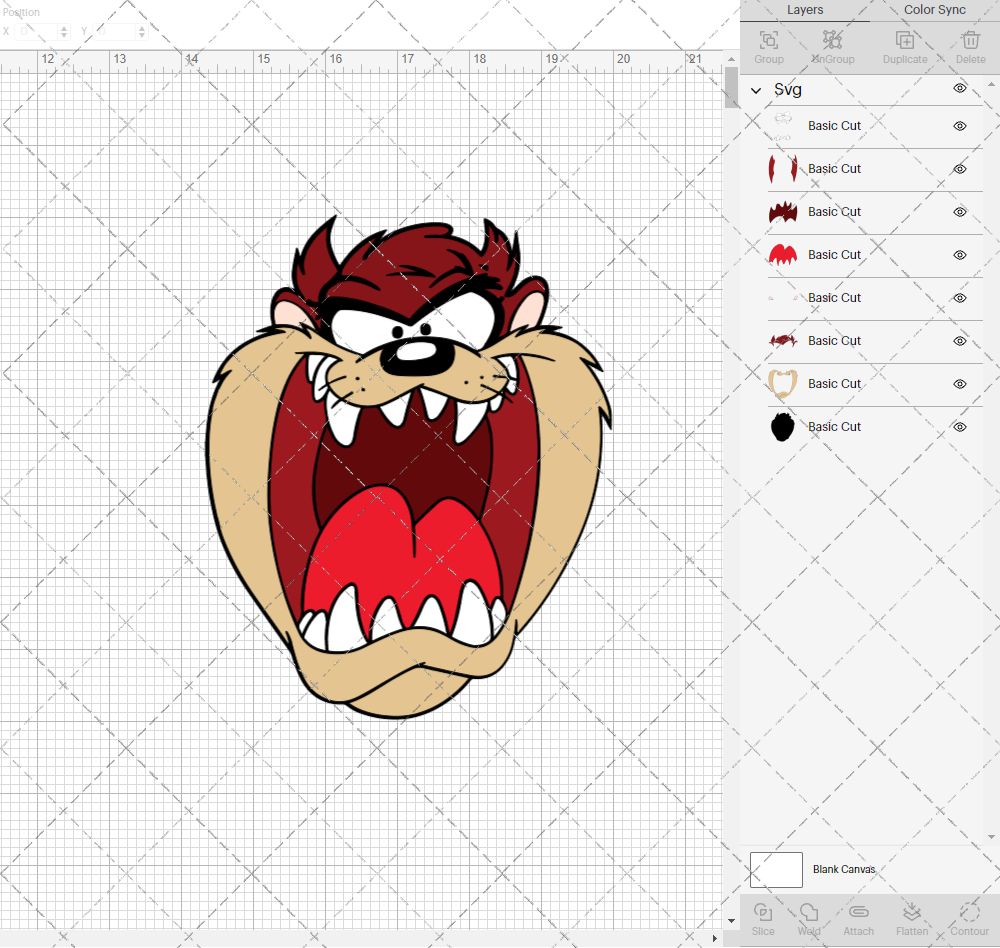Hide the red side strips Basic Cut layer
The height and width of the screenshot is (948, 1000).
tap(960, 169)
